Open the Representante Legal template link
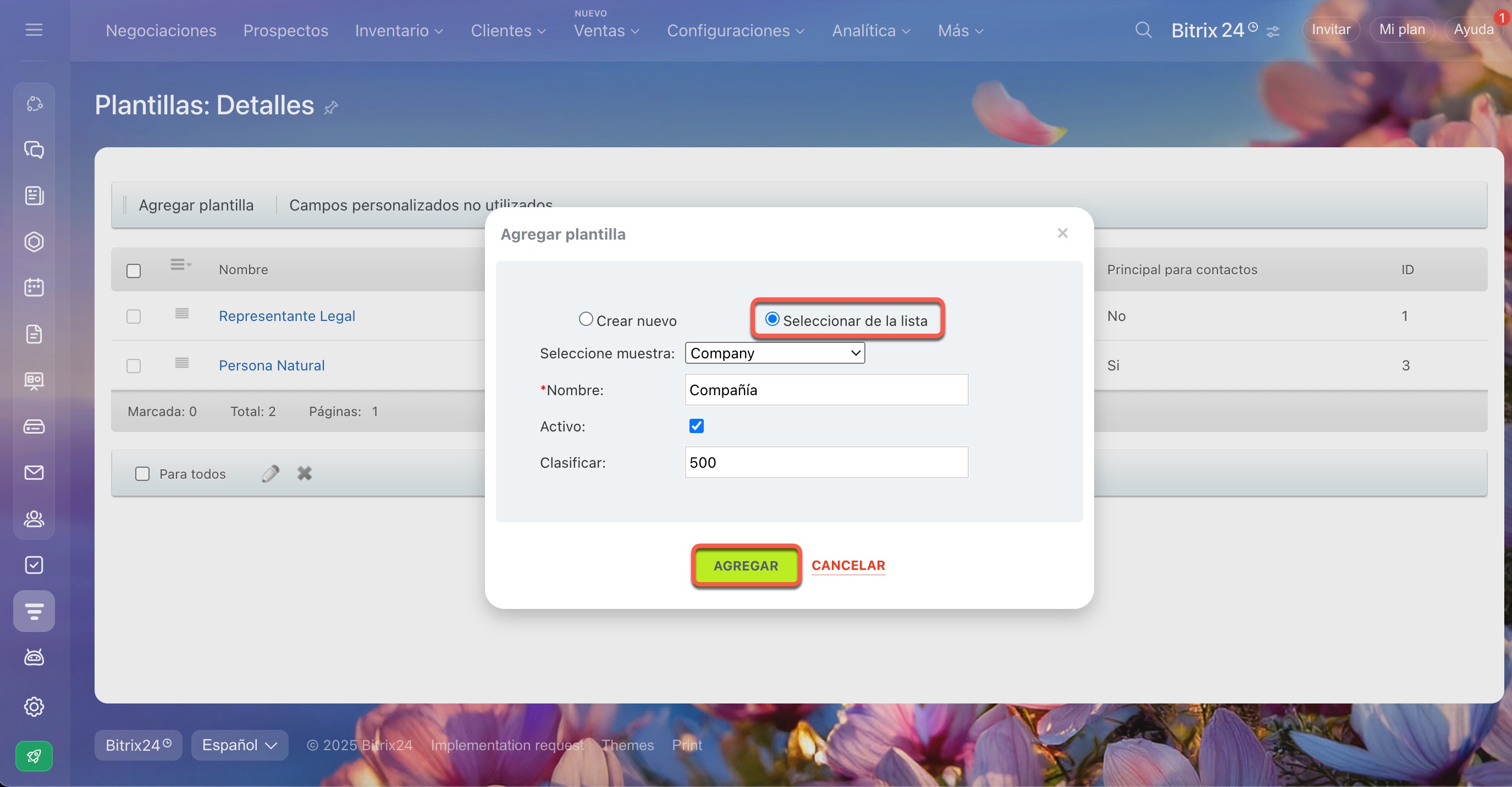Screen dimensions: 1512x787 pyautogui.click(x=287, y=316)
